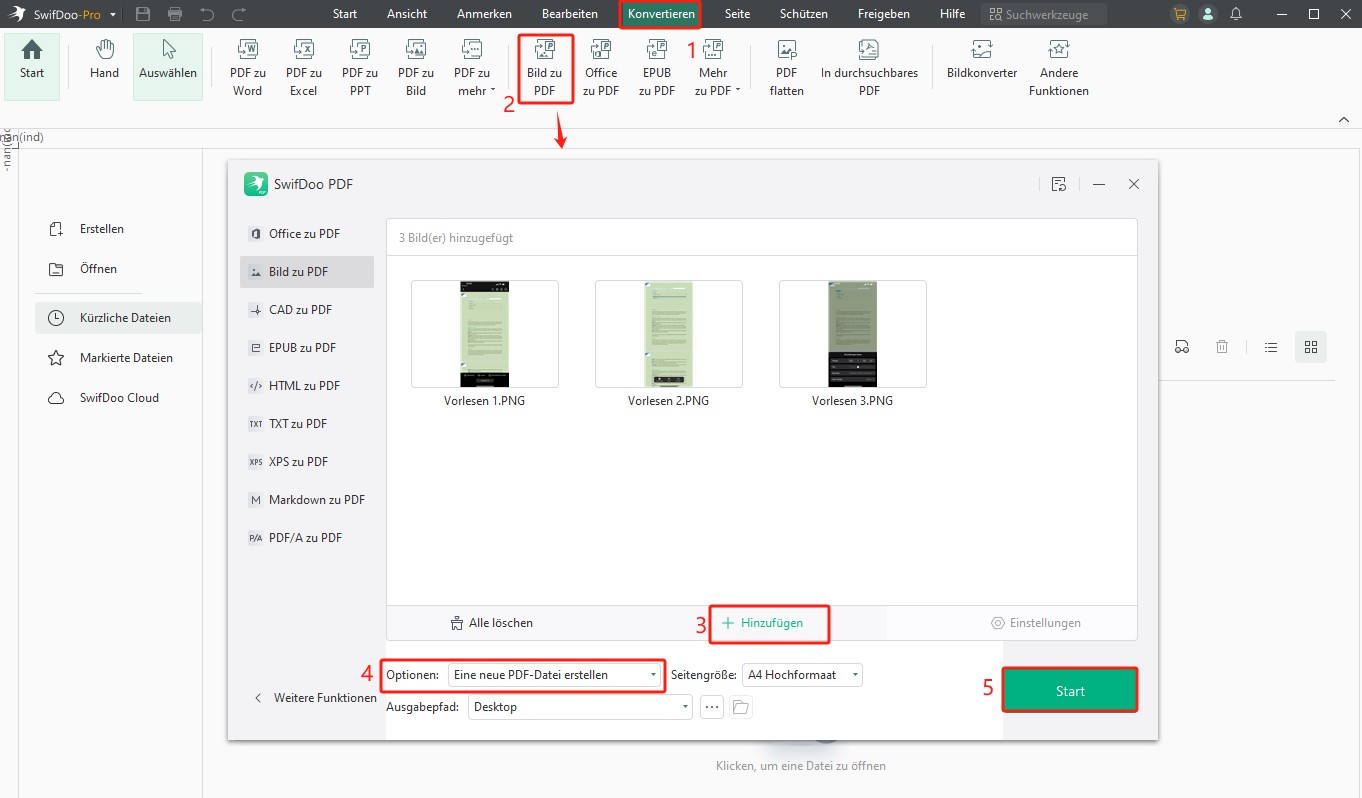Click the Print icon in title bar

175,14
